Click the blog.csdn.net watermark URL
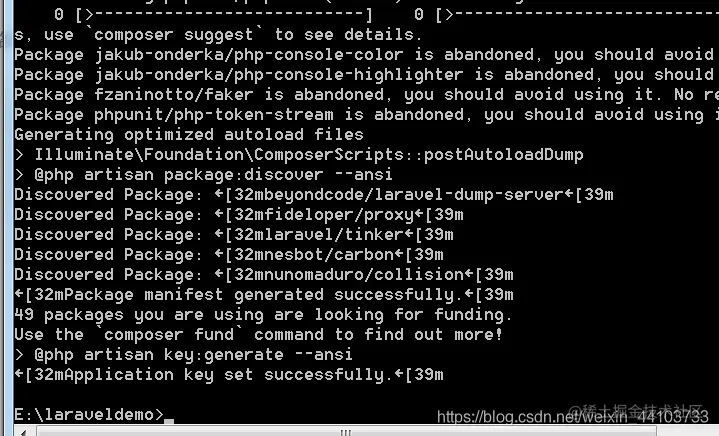The image size is (719, 436). [x=573, y=416]
